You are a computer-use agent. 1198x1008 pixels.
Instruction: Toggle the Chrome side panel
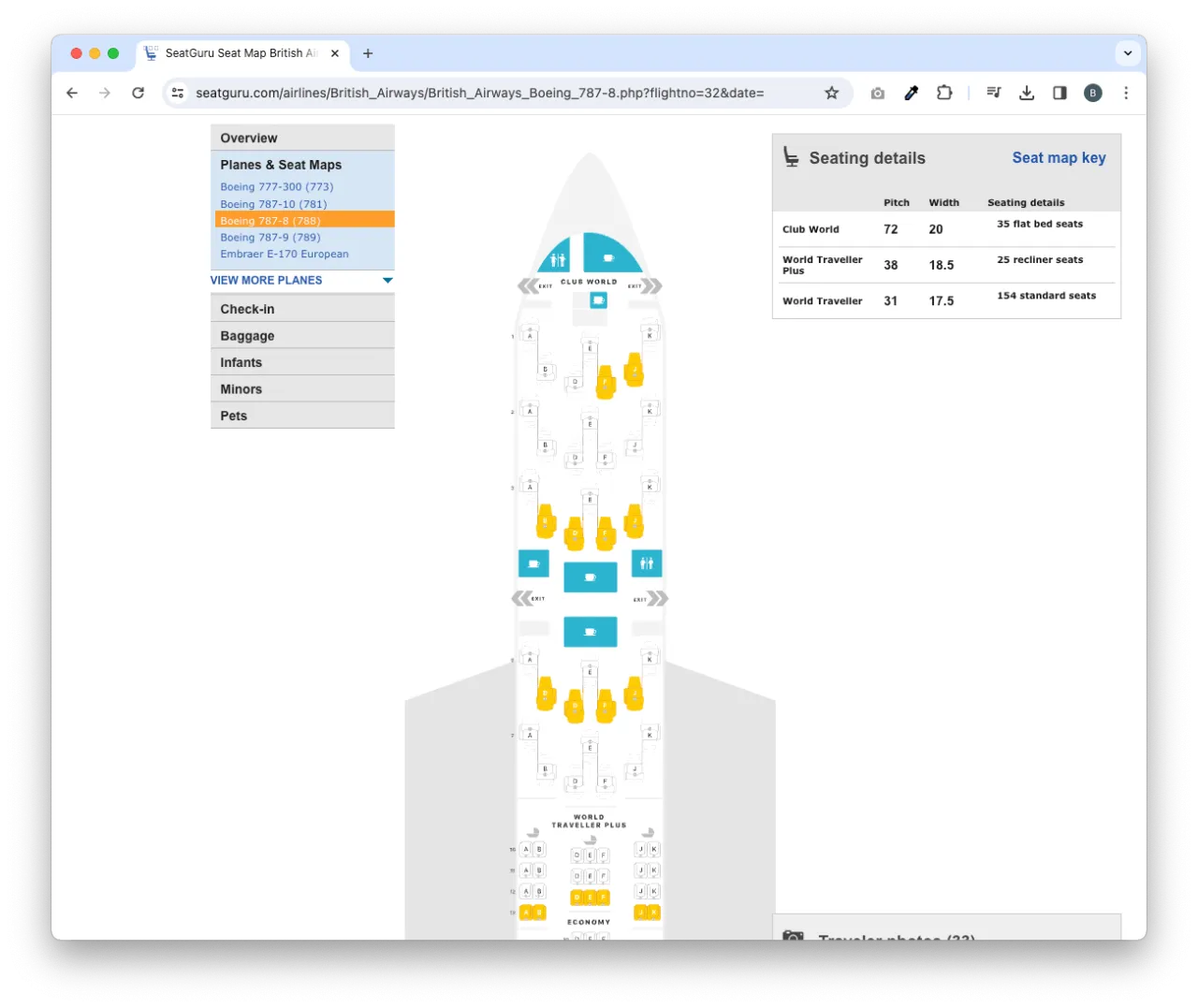pos(1059,93)
